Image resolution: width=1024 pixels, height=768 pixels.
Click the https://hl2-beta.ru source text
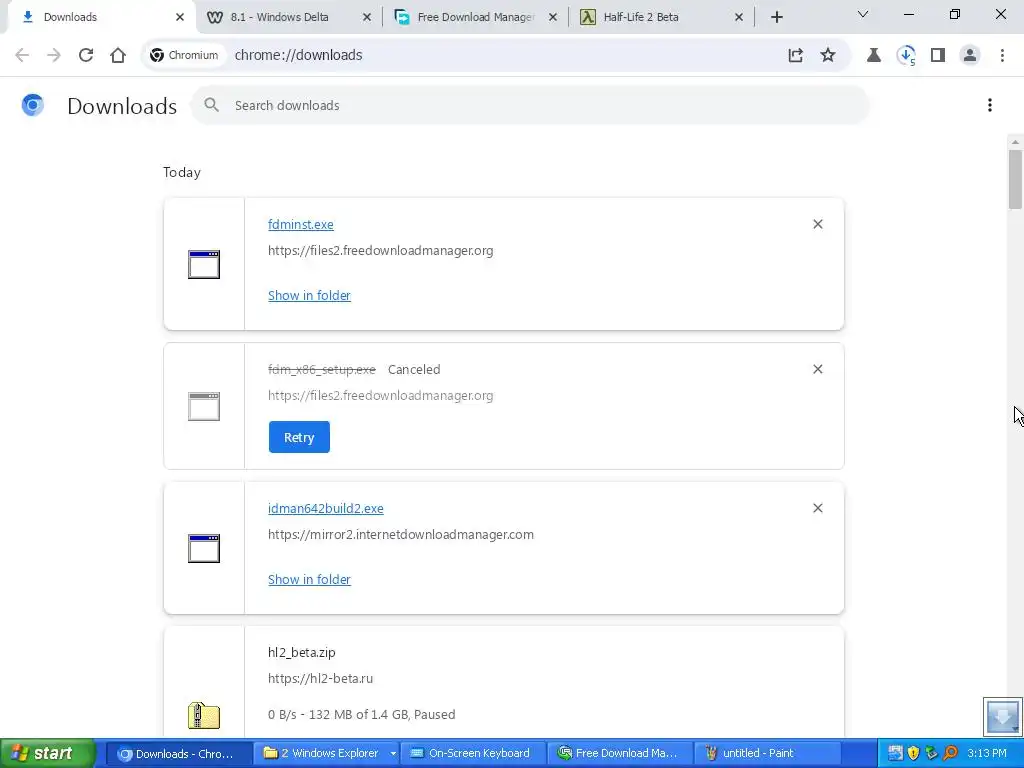320,679
